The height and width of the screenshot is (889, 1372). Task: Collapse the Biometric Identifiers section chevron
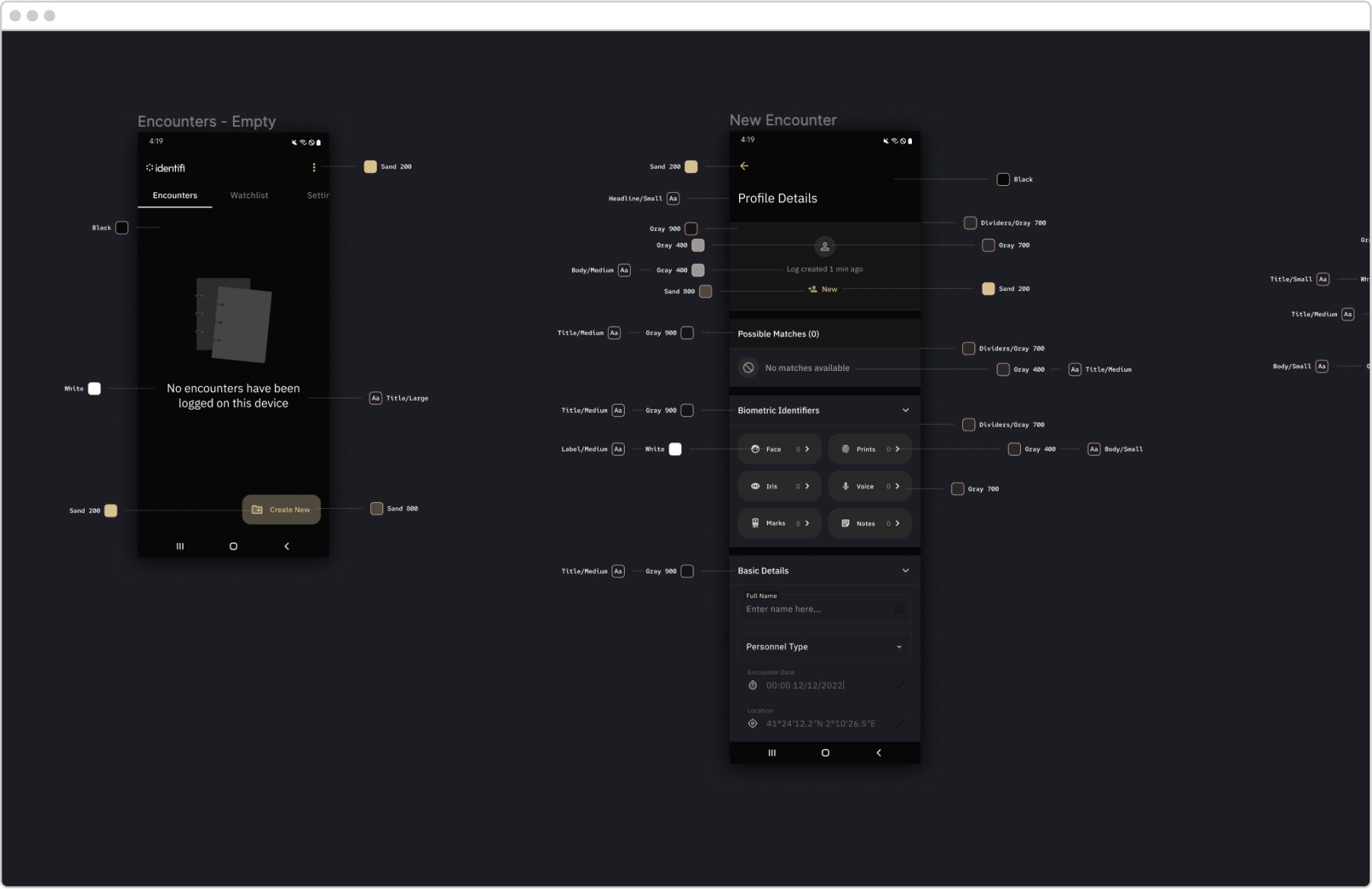coord(906,411)
